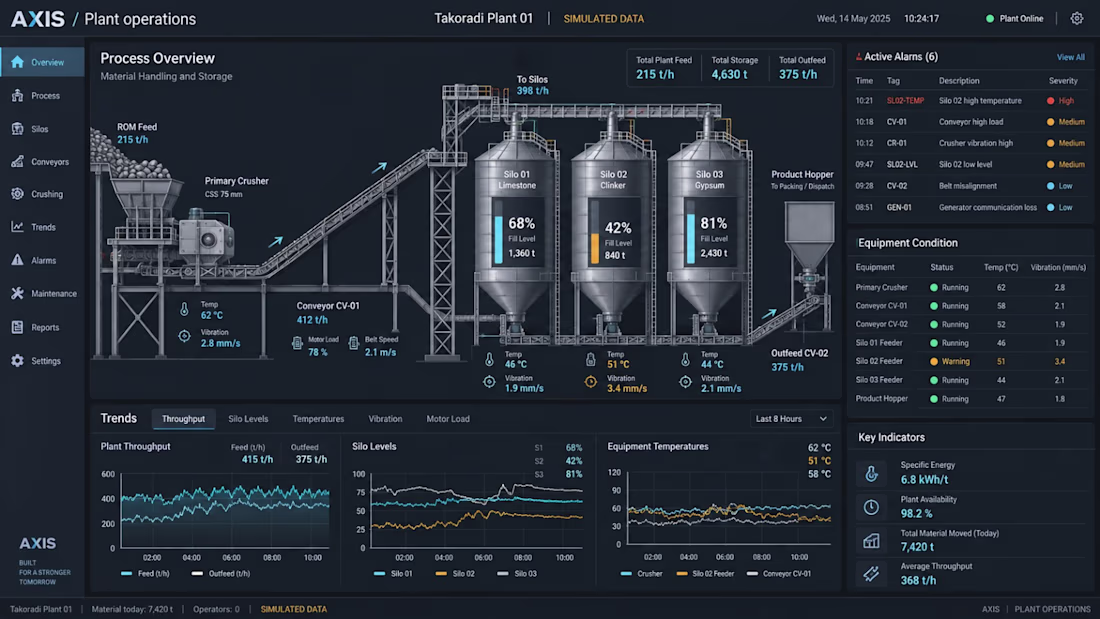Click the Plant Online status indicator

pyautogui.click(x=1014, y=18)
